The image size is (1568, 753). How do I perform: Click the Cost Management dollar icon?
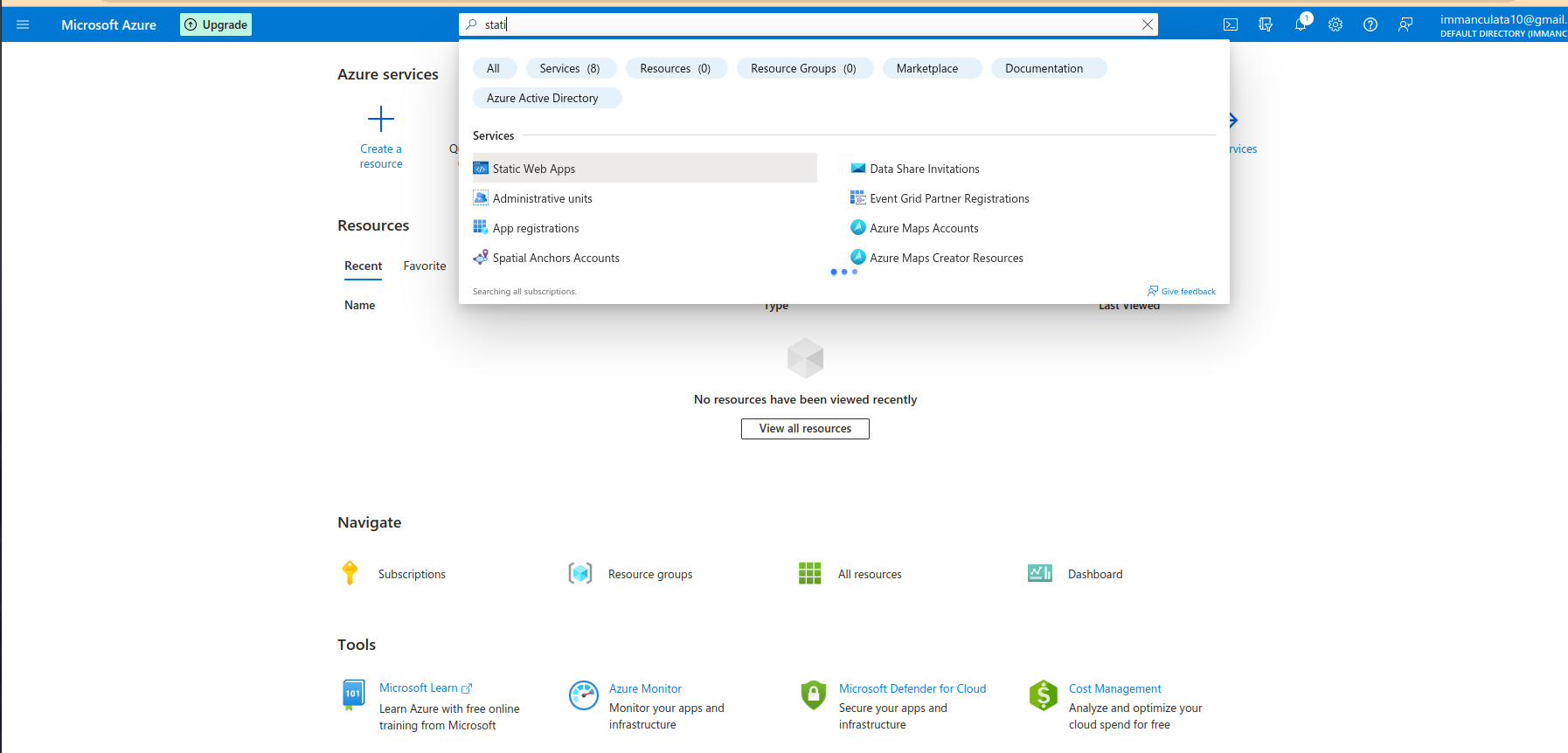click(1044, 695)
